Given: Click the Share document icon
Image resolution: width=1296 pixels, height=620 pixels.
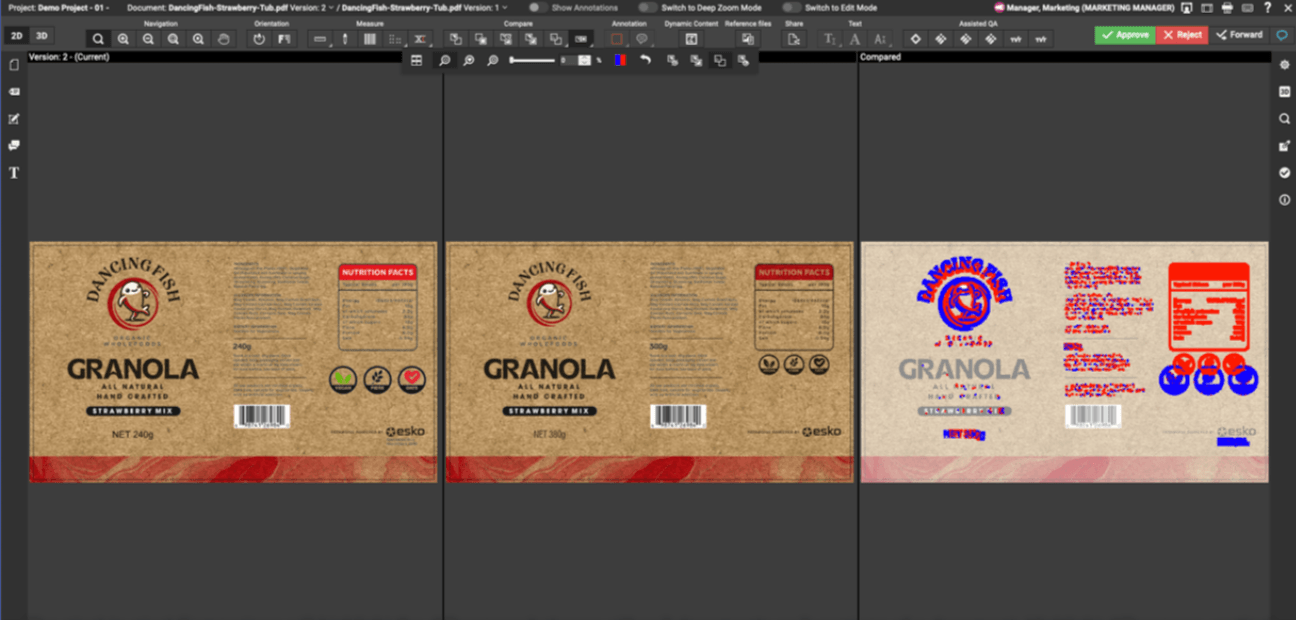Looking at the screenshot, I should click(x=793, y=39).
